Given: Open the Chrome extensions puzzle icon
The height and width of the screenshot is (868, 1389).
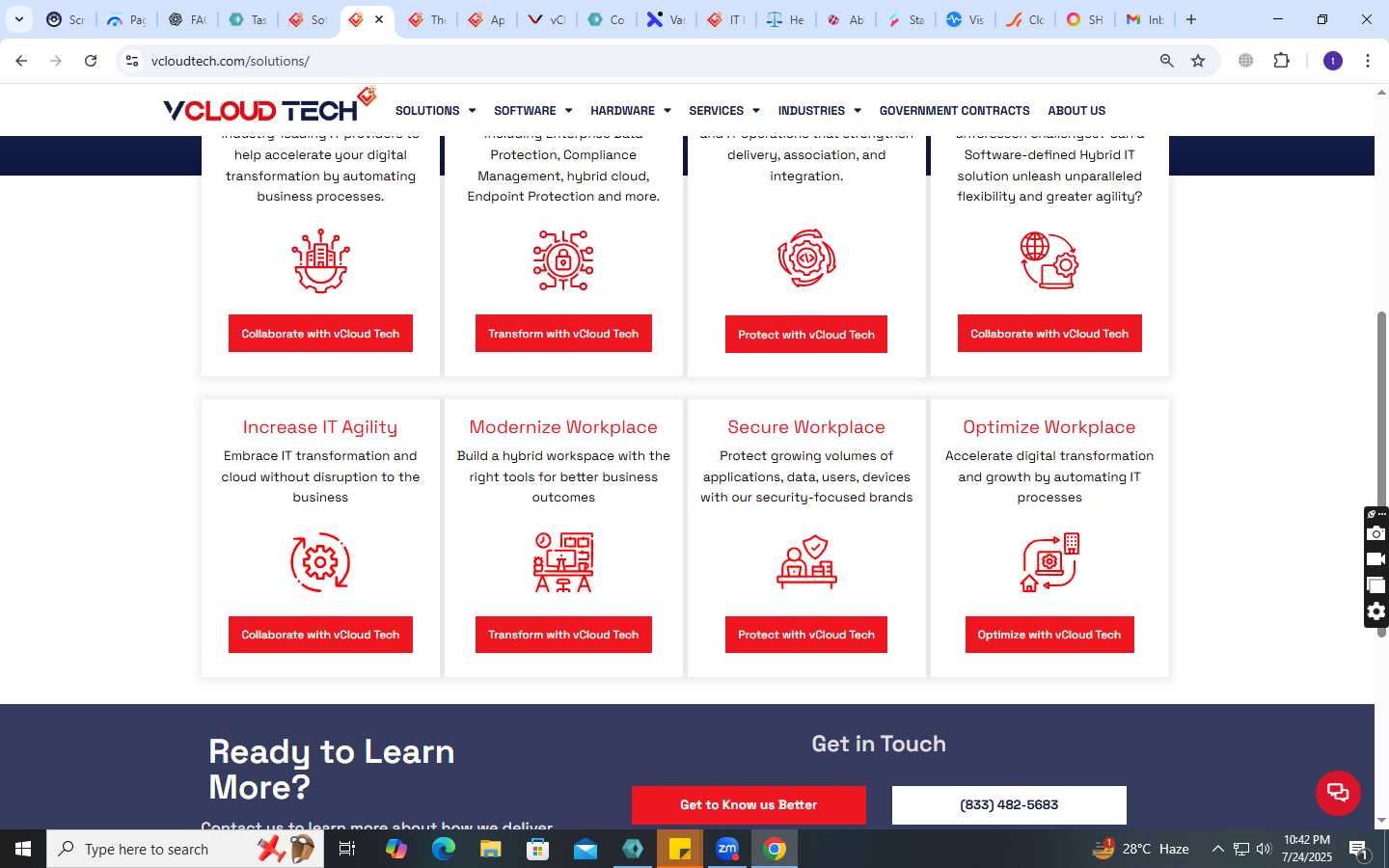Looking at the screenshot, I should (x=1281, y=61).
